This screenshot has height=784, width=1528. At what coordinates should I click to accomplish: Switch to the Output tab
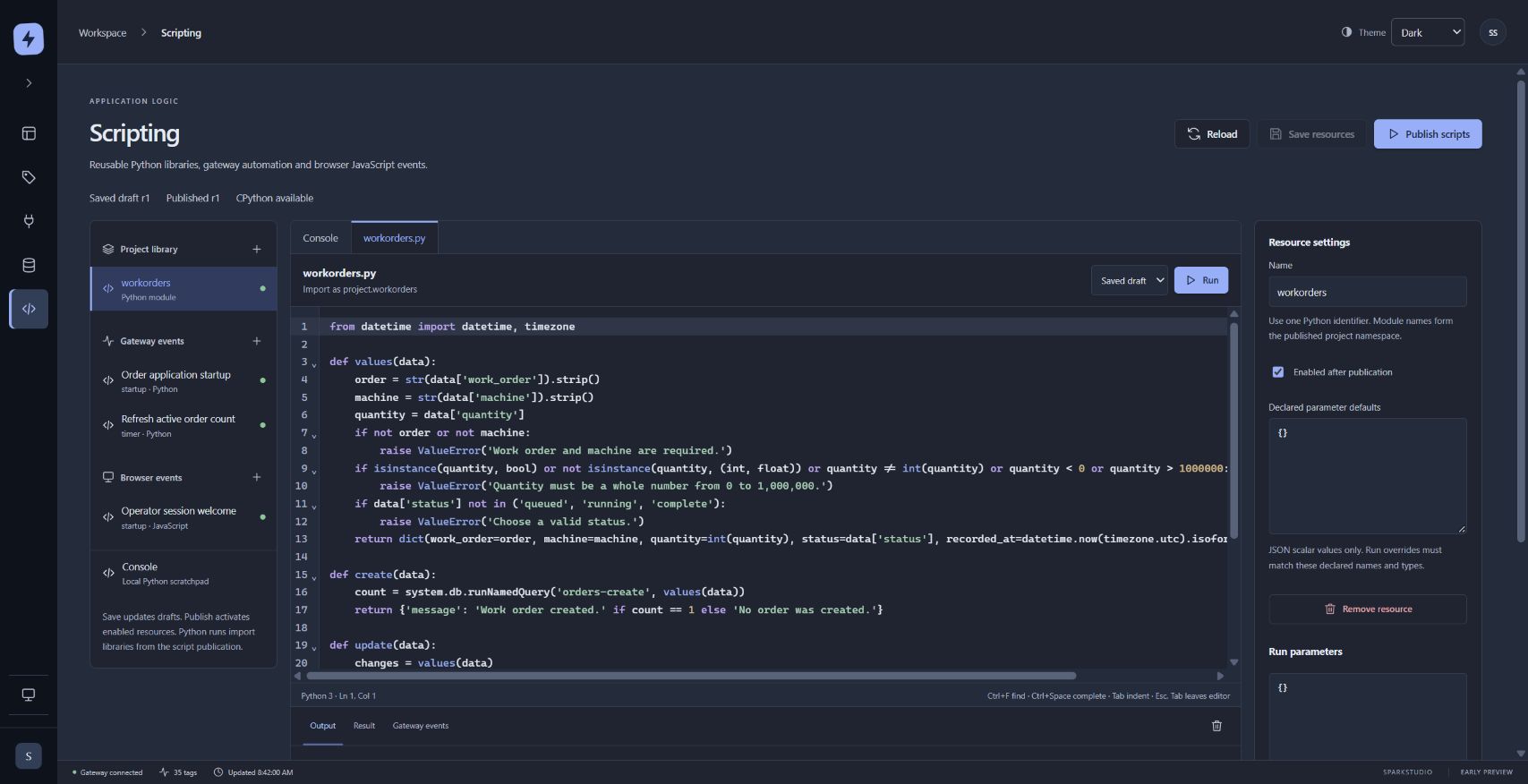coord(322,726)
